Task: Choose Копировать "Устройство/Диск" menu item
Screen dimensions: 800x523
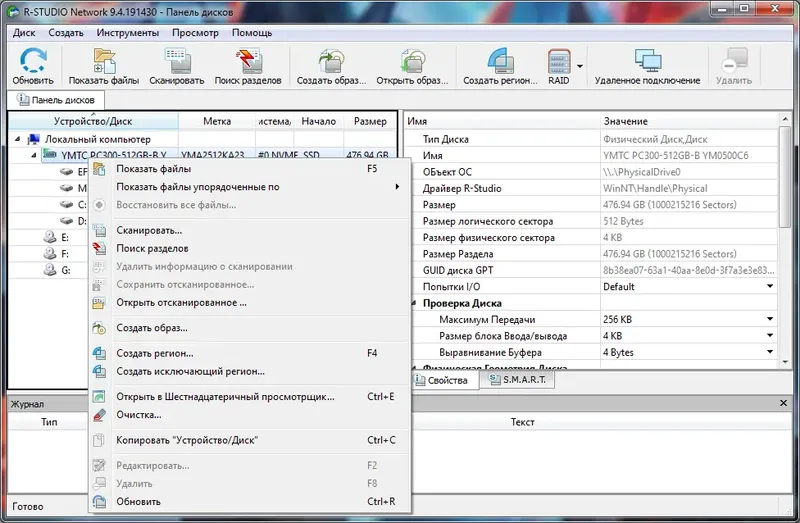Action: pos(249,440)
